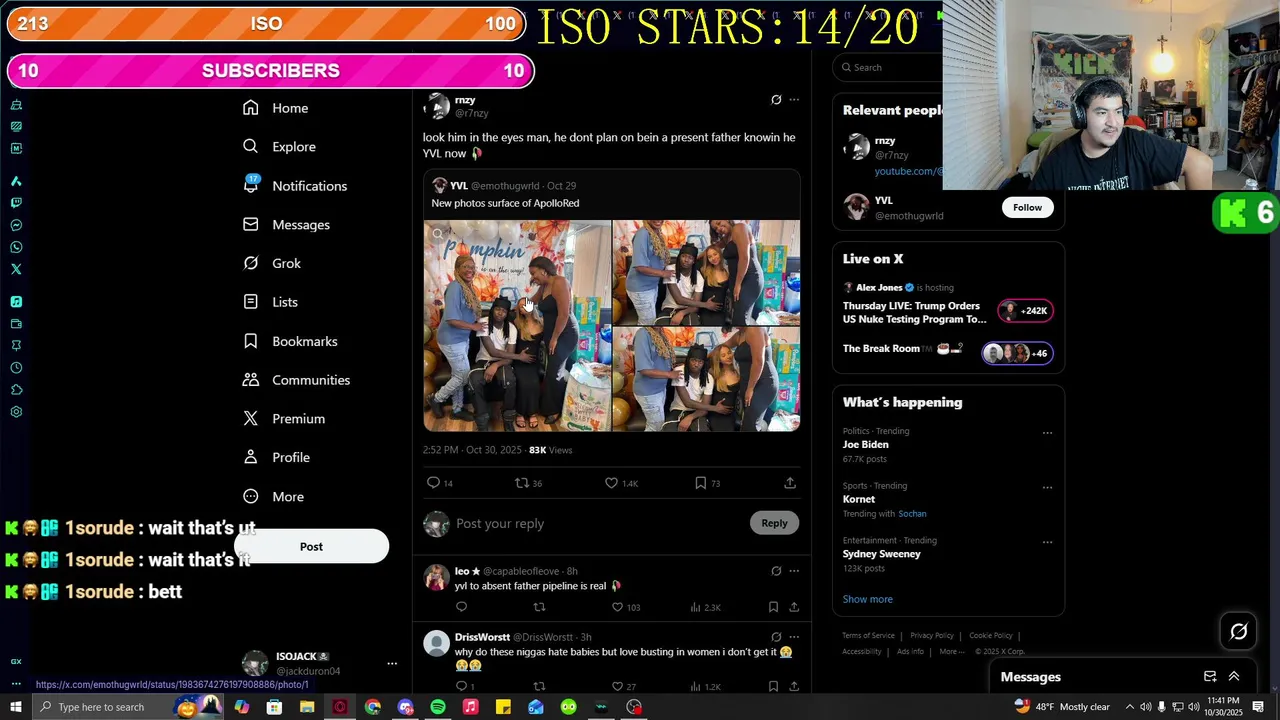The height and width of the screenshot is (720, 1280).
Task: Share rmzy's post via share icon
Action: coord(790,483)
